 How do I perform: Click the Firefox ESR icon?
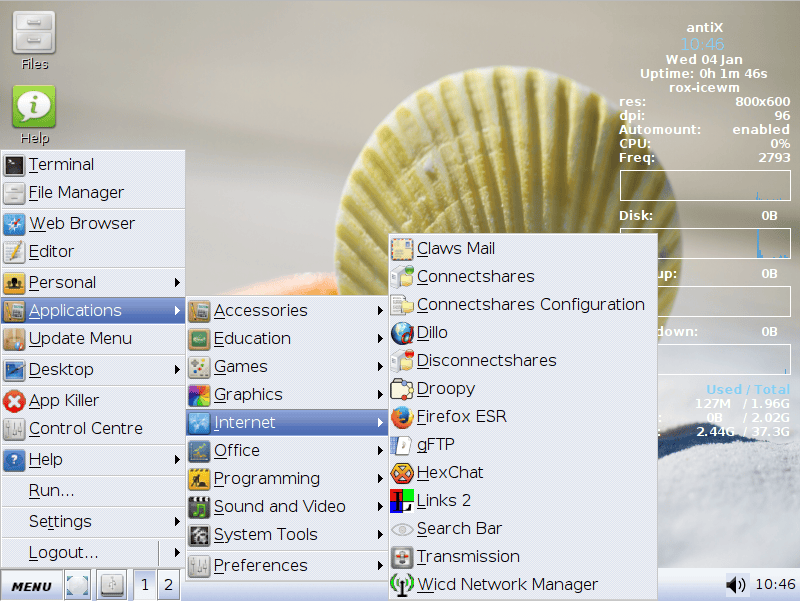coord(402,417)
